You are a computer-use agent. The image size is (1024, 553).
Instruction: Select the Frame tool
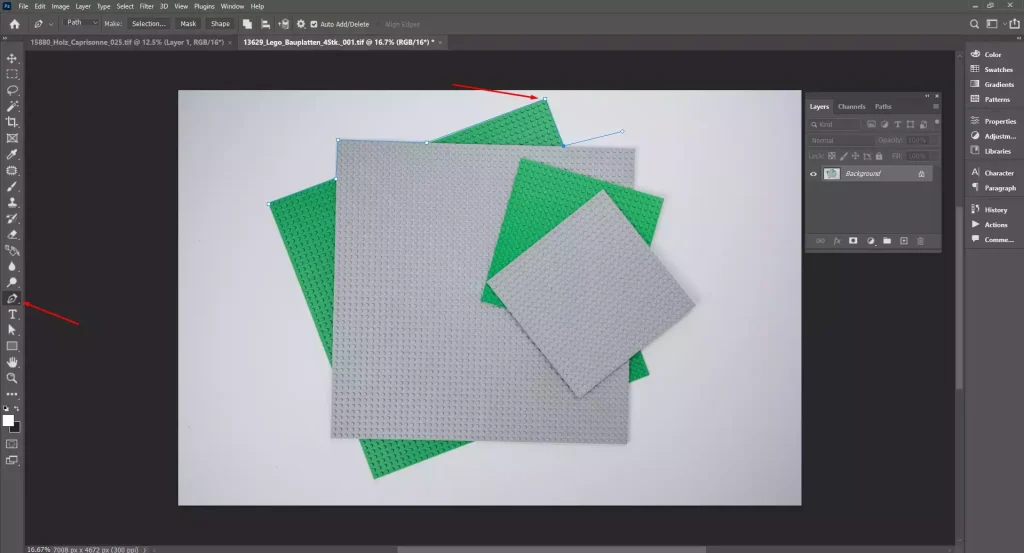pyautogui.click(x=12, y=138)
